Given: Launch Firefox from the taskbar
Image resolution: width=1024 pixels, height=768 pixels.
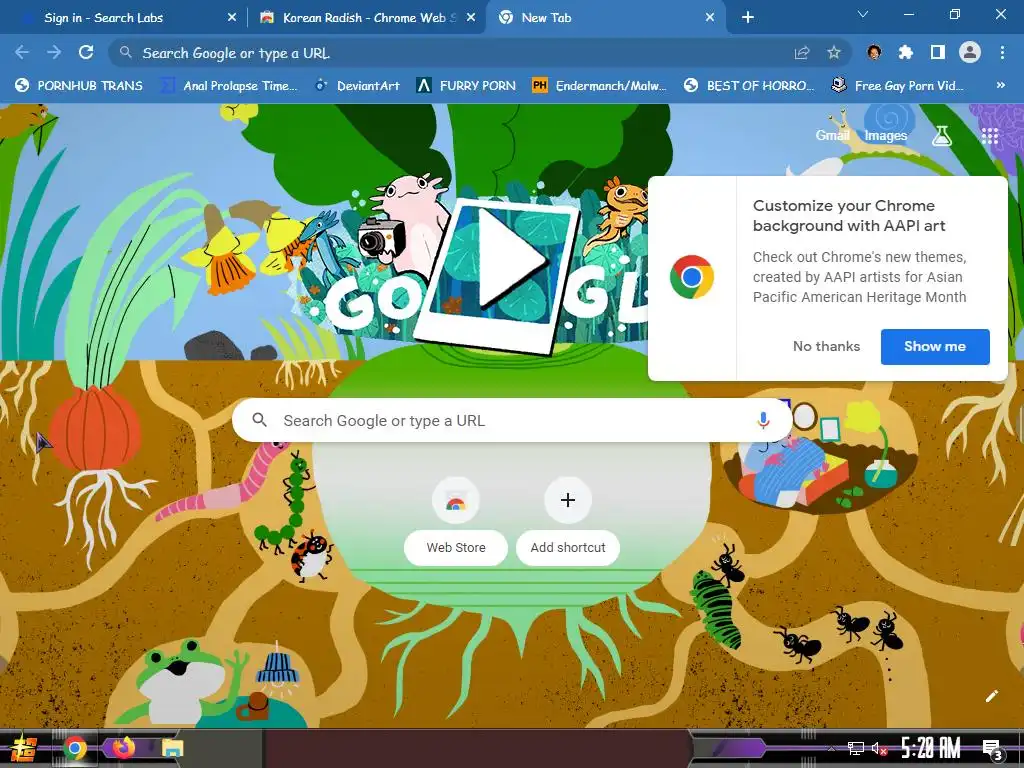Looking at the screenshot, I should coord(123,748).
